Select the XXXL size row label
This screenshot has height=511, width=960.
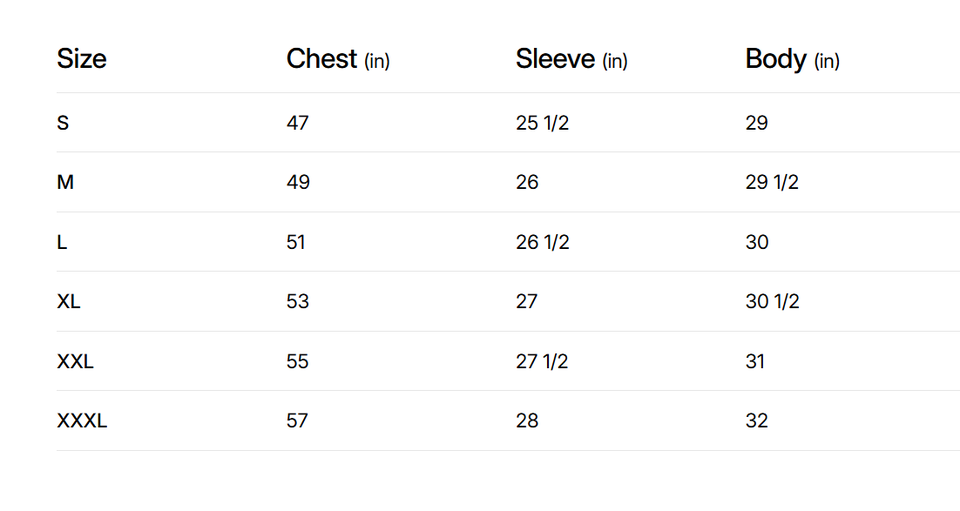pyautogui.click(x=82, y=421)
